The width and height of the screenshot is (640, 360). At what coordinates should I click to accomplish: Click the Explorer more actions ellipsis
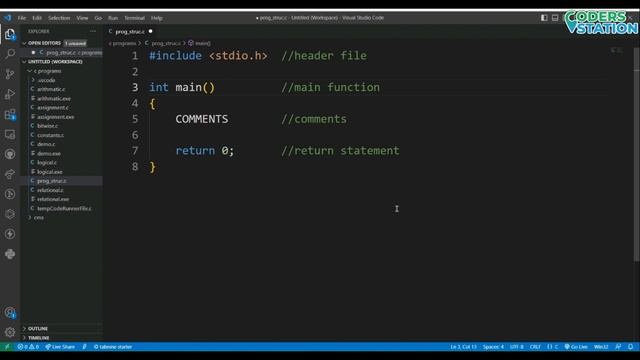click(93, 31)
